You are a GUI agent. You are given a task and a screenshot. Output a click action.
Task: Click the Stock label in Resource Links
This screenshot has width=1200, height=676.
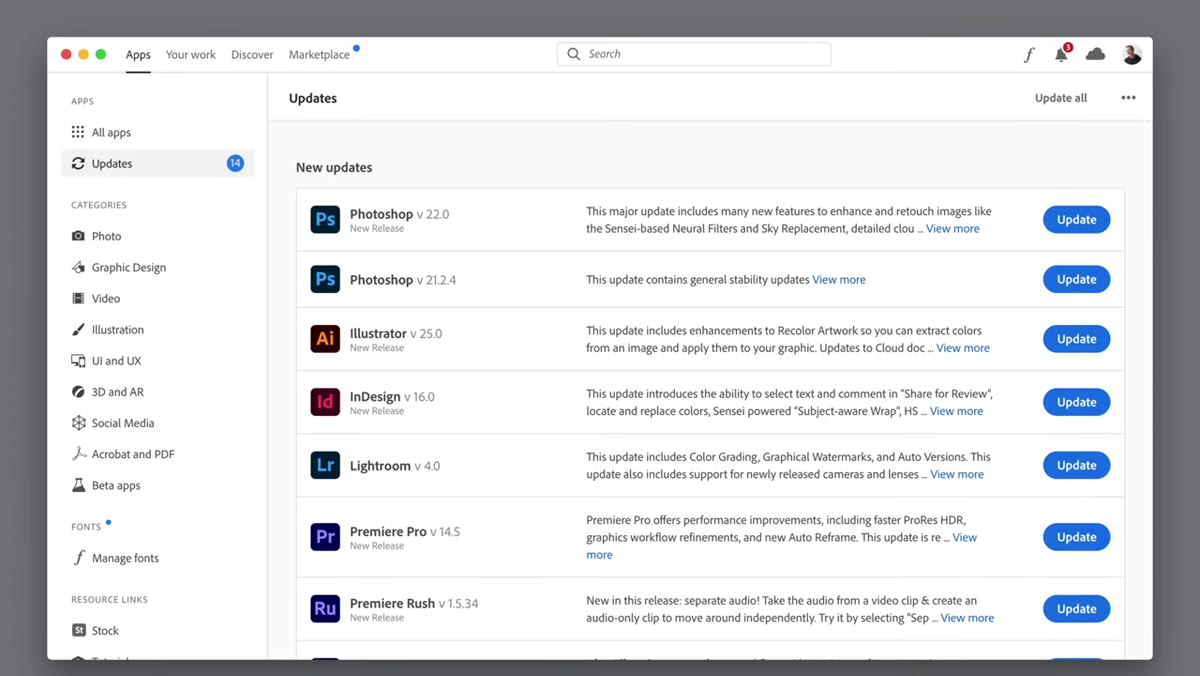(x=105, y=631)
